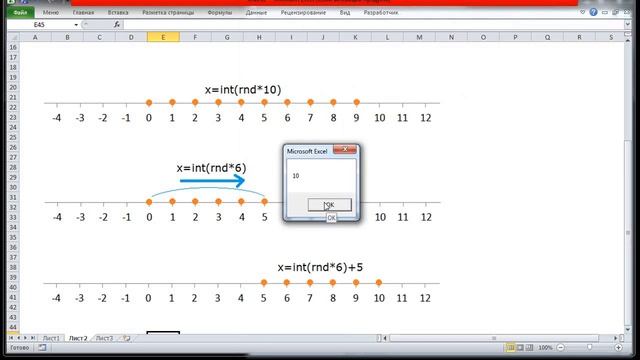Expand the formula bar with right-edge arrow
This screenshot has width=640, height=360.
(x=627, y=25)
